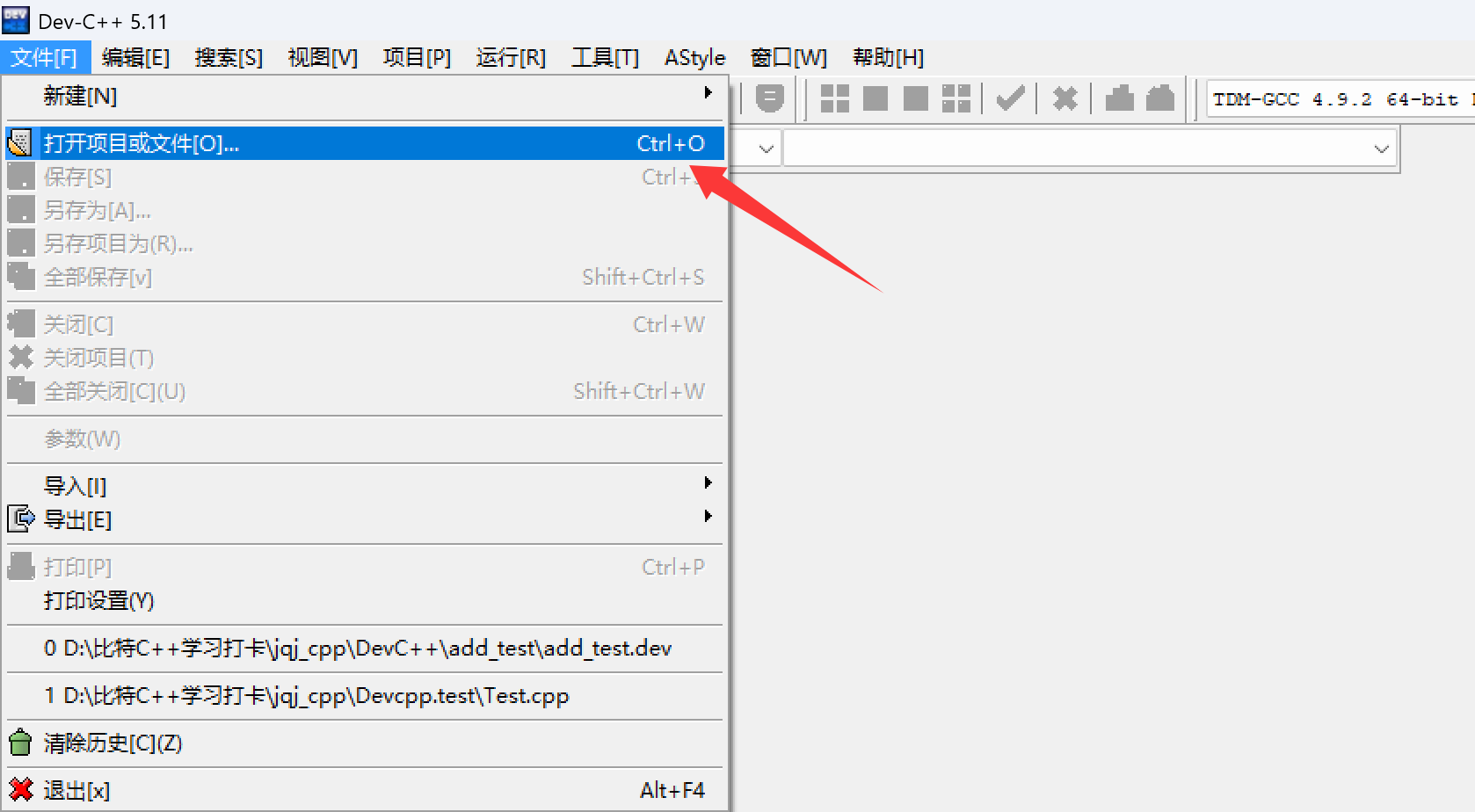1475x812 pixels.
Task: Click the Profile Analysis toolbar icon
Action: [1119, 98]
